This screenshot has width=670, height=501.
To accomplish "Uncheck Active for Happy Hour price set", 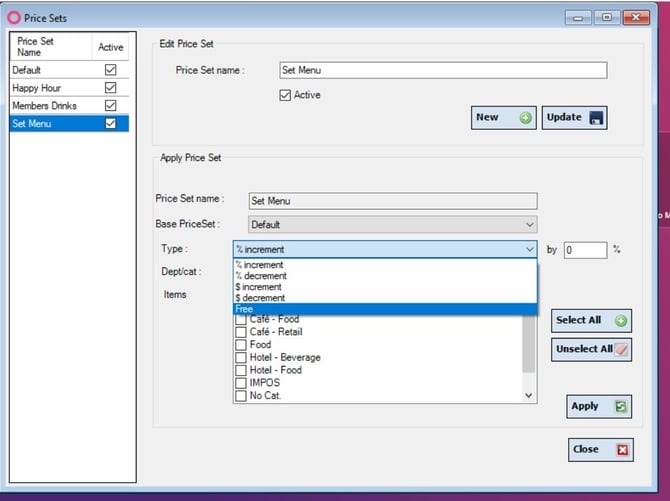I will point(111,88).
